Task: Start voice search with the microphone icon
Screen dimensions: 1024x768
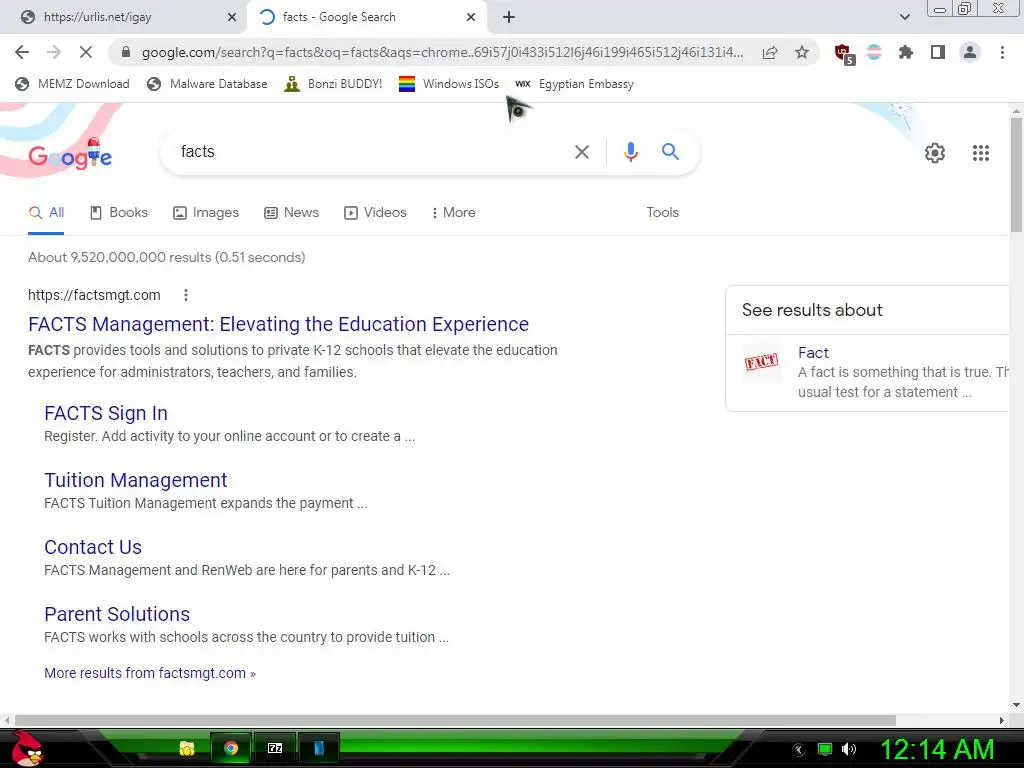Action: coord(630,152)
